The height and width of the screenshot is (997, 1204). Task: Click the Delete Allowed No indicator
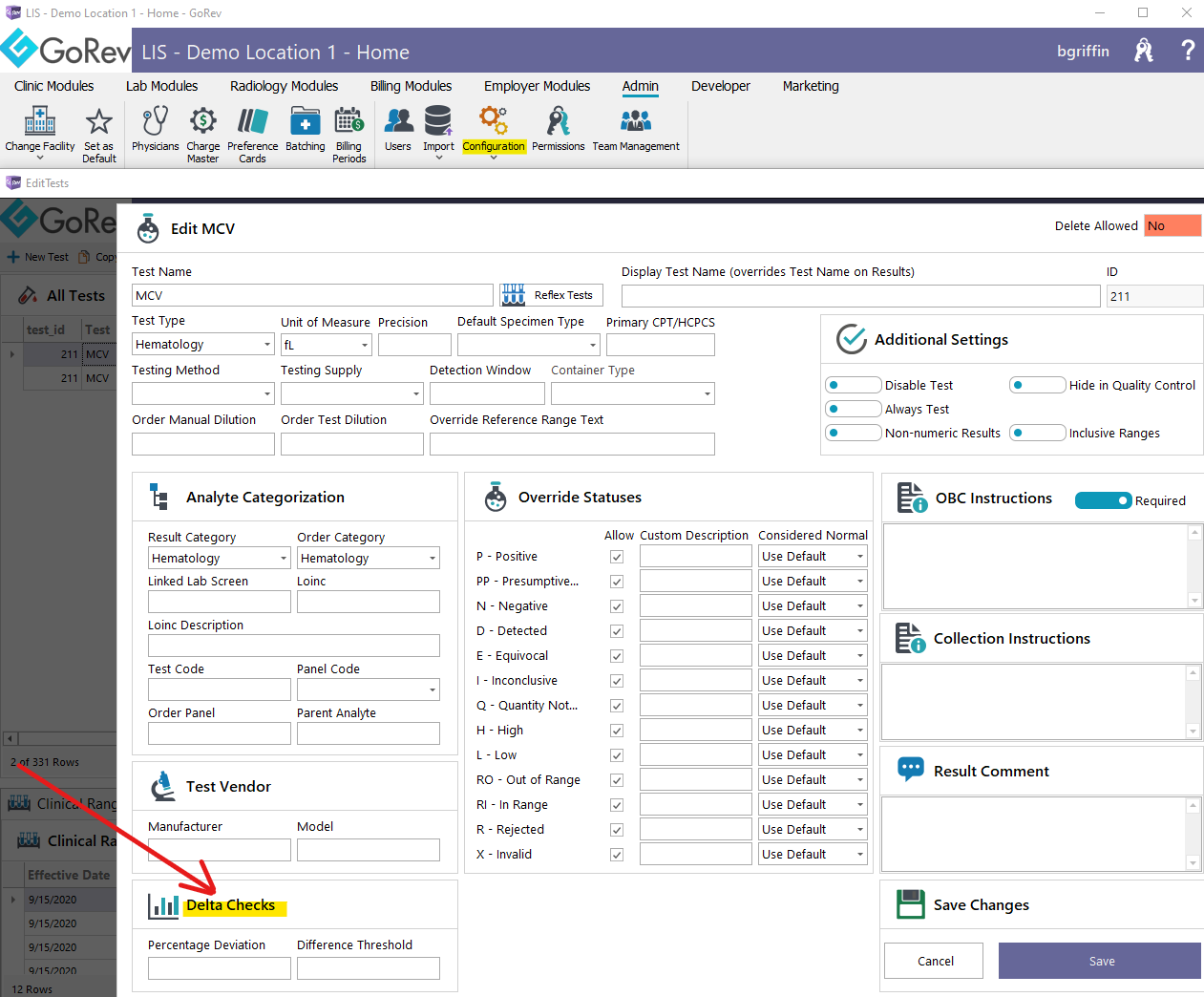click(x=1172, y=225)
